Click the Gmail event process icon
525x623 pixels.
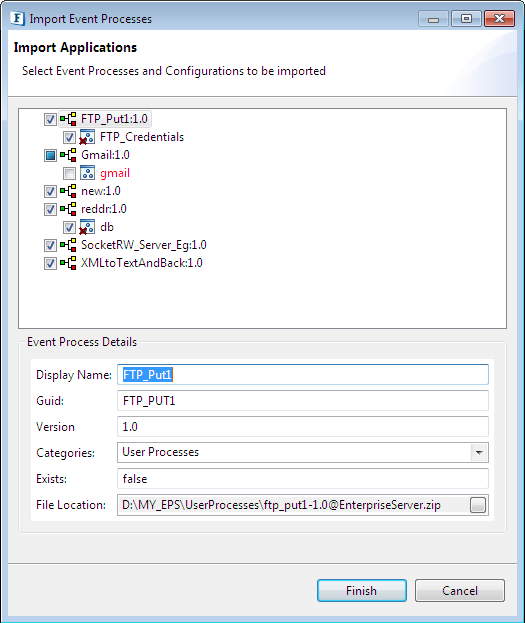68,155
